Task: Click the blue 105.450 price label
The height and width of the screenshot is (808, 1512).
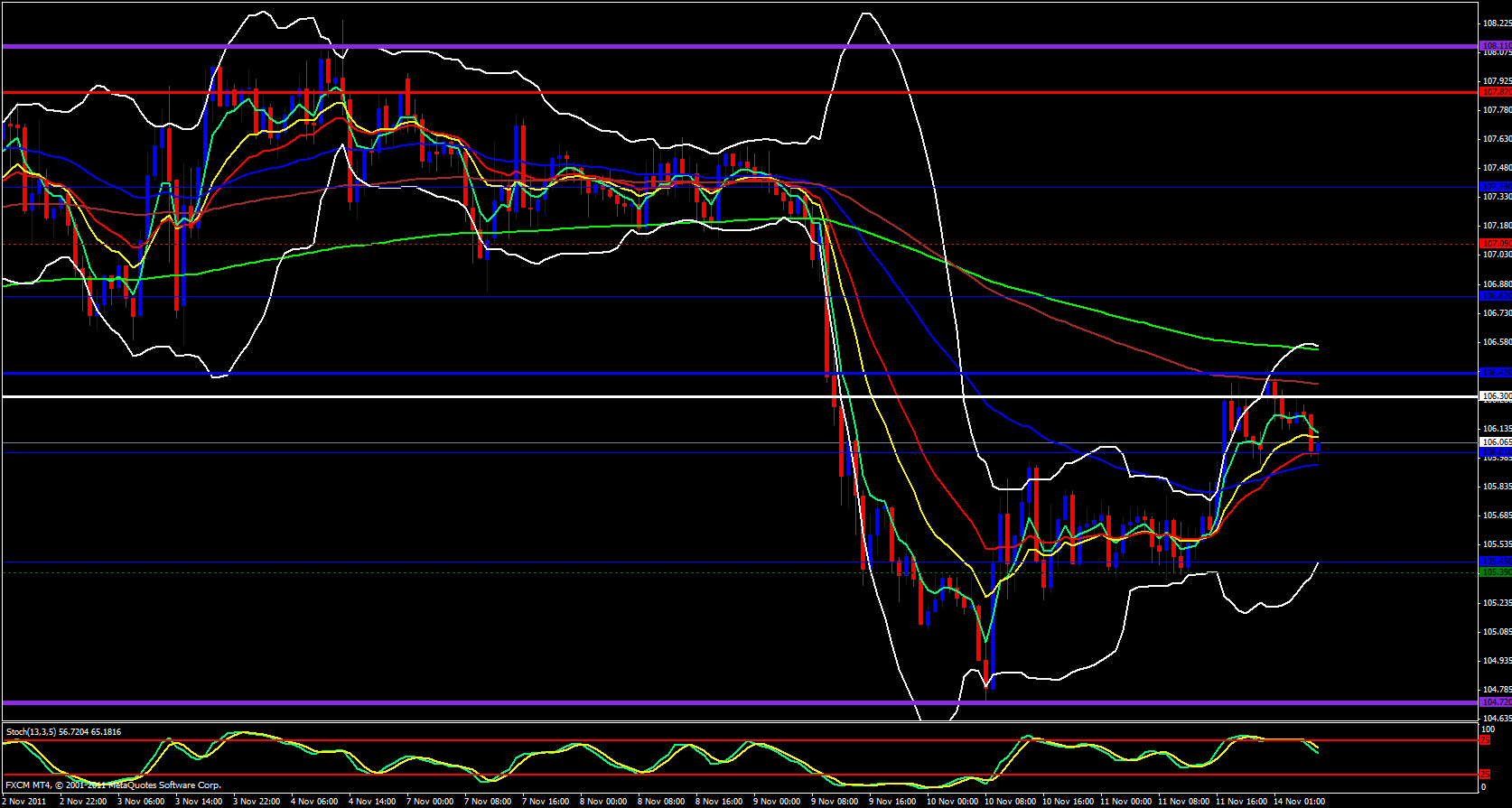Action: point(1495,562)
